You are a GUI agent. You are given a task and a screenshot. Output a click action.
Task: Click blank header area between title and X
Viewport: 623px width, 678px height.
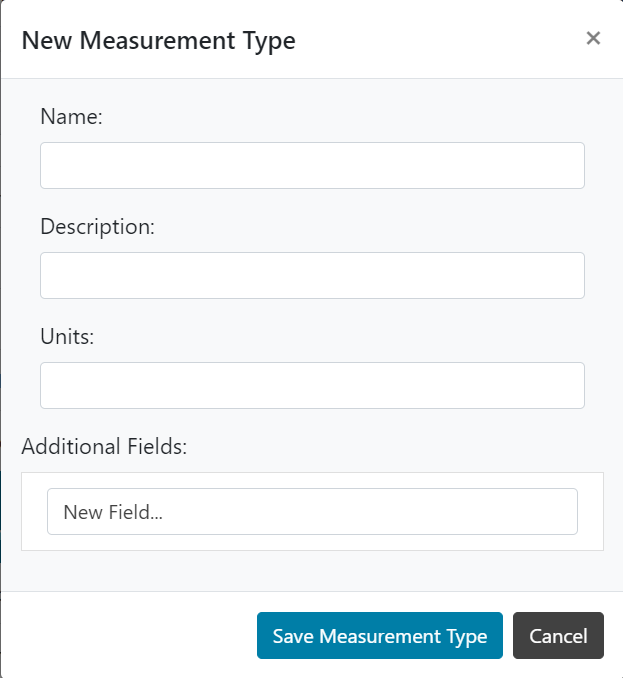point(440,40)
